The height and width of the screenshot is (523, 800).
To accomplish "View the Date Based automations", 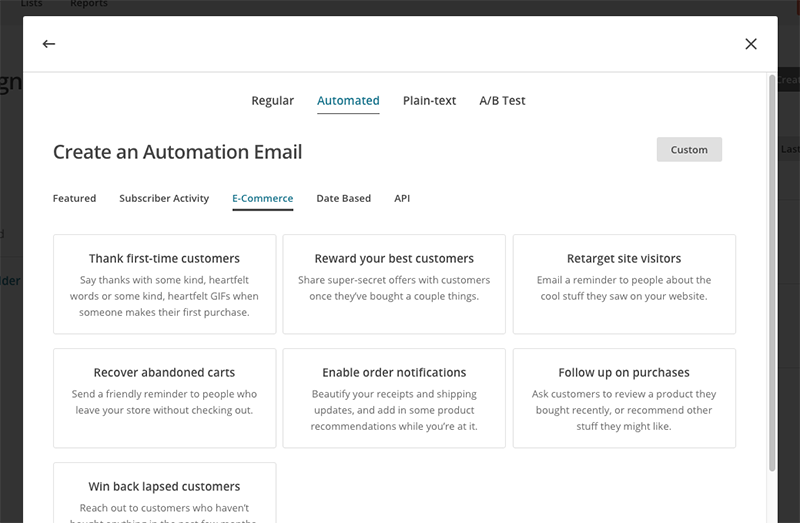I will 343,199.
